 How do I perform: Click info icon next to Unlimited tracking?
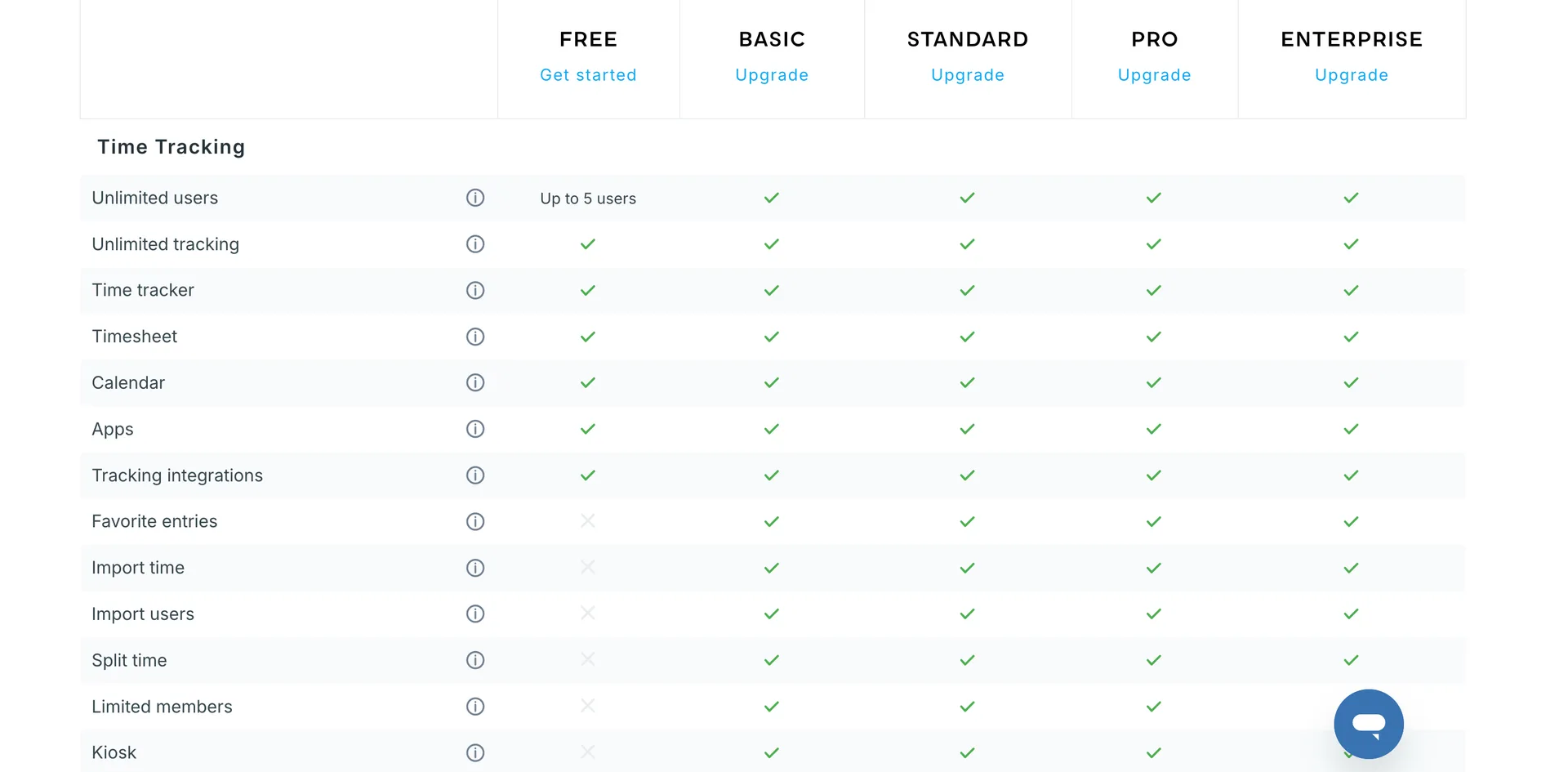[475, 244]
